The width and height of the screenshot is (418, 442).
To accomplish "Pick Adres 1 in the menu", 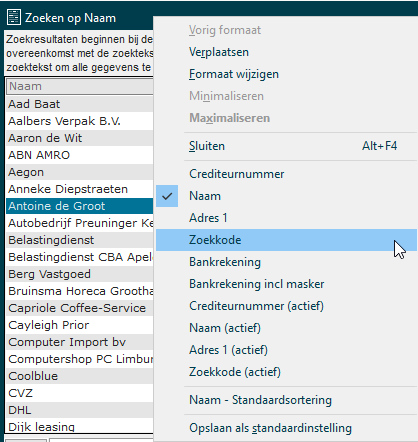I will (286, 218).
